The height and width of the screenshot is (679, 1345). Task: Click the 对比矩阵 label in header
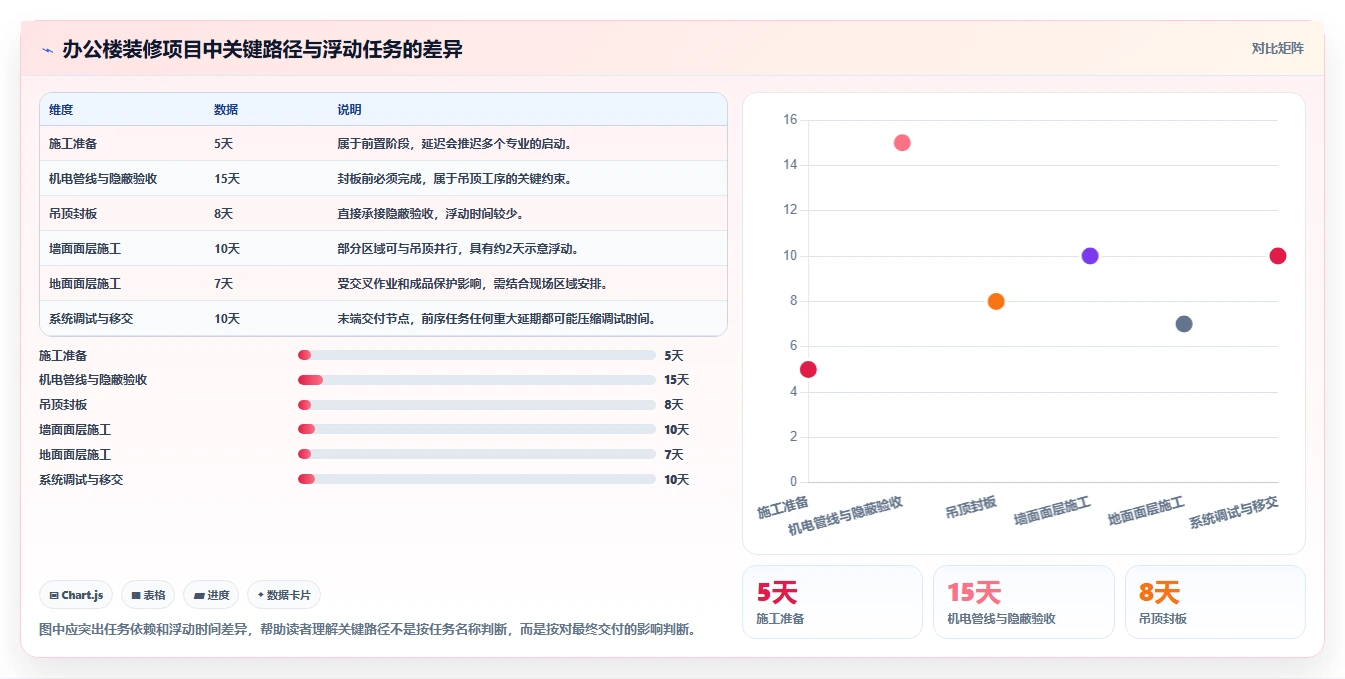[1277, 48]
